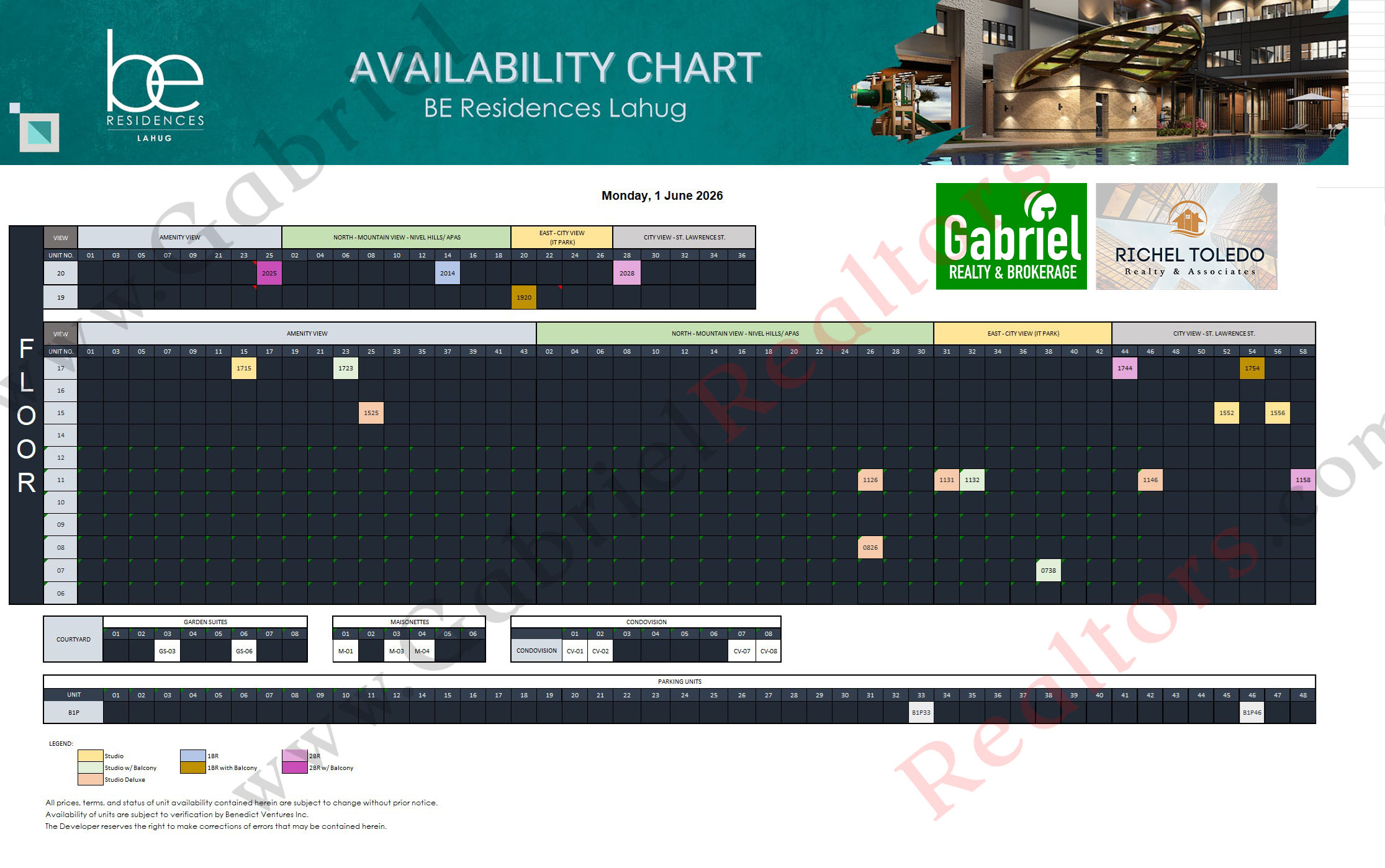Click the Richel Toledo Realty logo
This screenshot has width=1385, height=868.
point(1186,236)
